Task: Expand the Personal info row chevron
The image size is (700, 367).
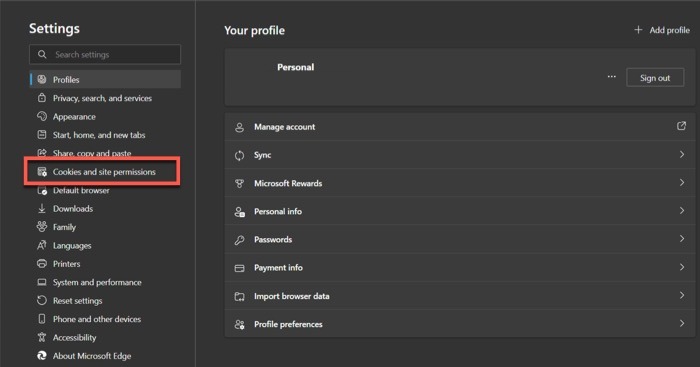Action: [x=682, y=210]
